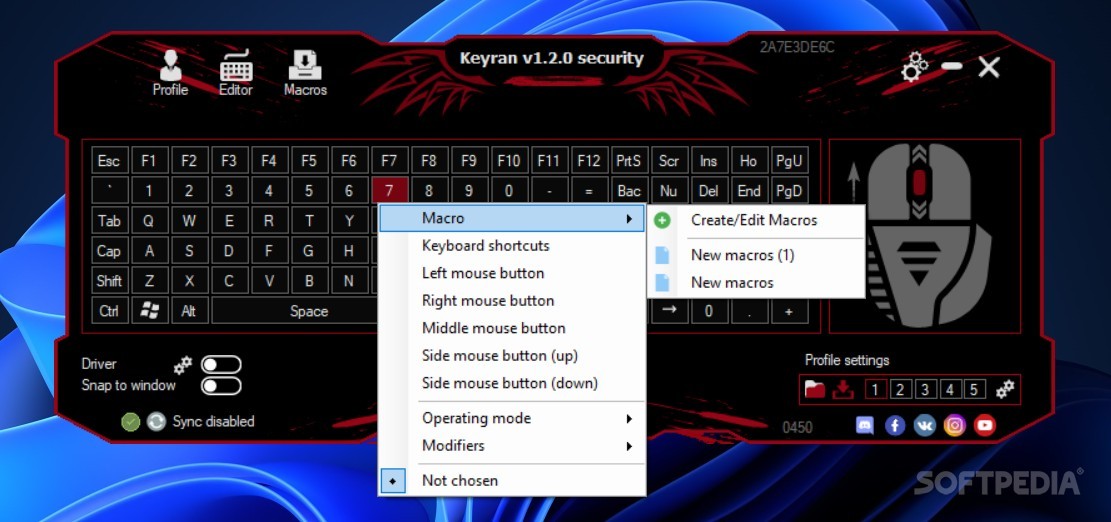Open the Editor keyboard icon
The image size is (1111, 522).
point(236,65)
